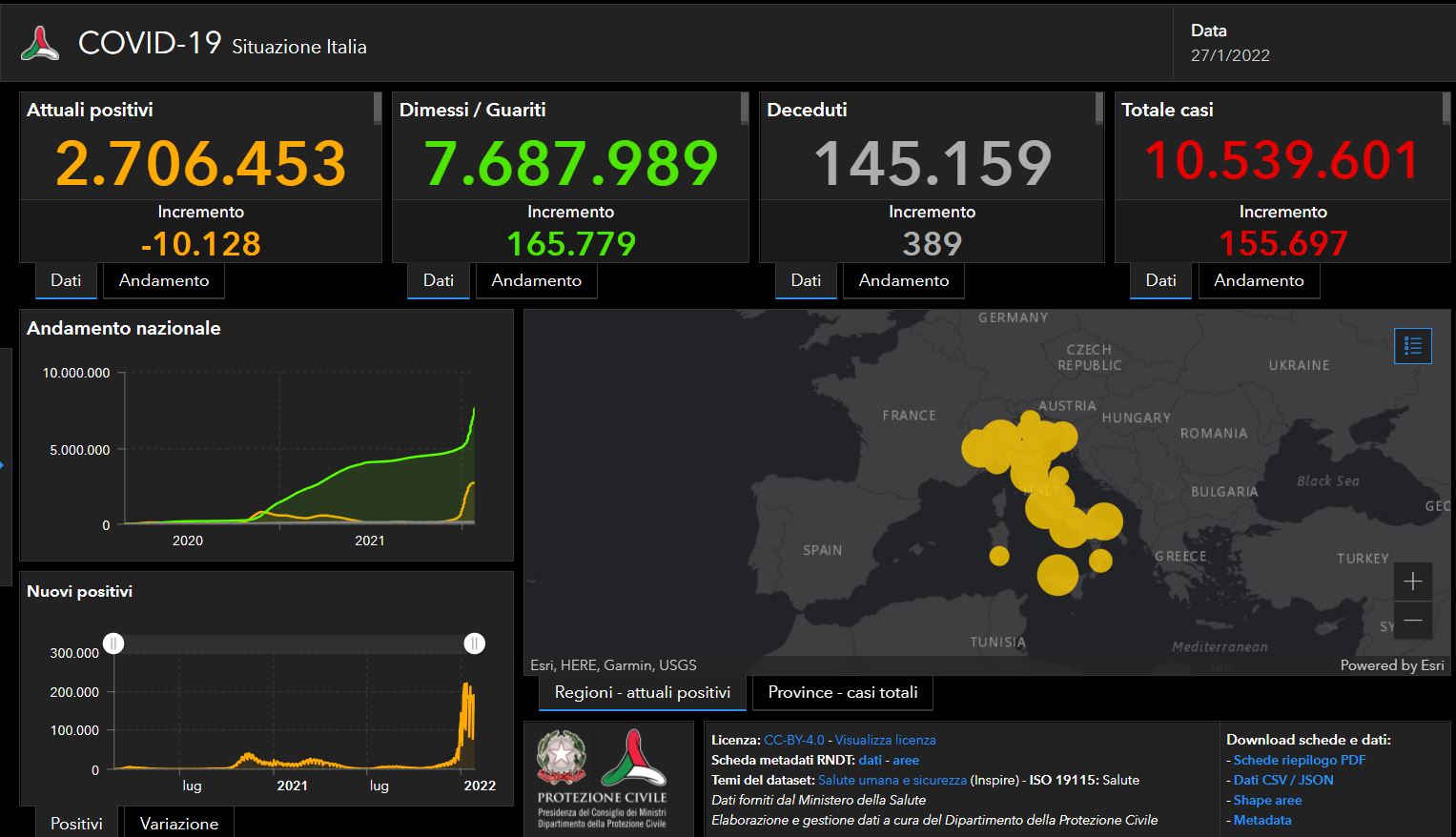This screenshot has height=837, width=1456.
Task: Click right handle of date range slider
Action: [474, 643]
